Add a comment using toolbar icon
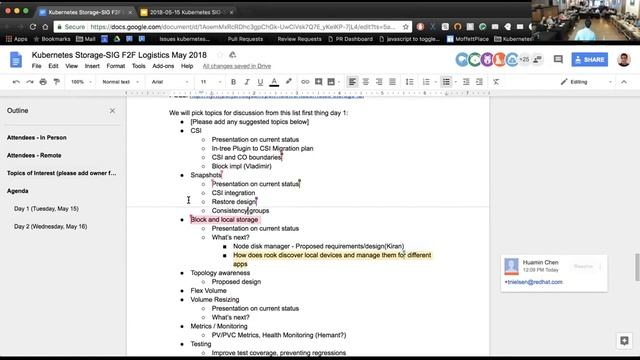 318,82
